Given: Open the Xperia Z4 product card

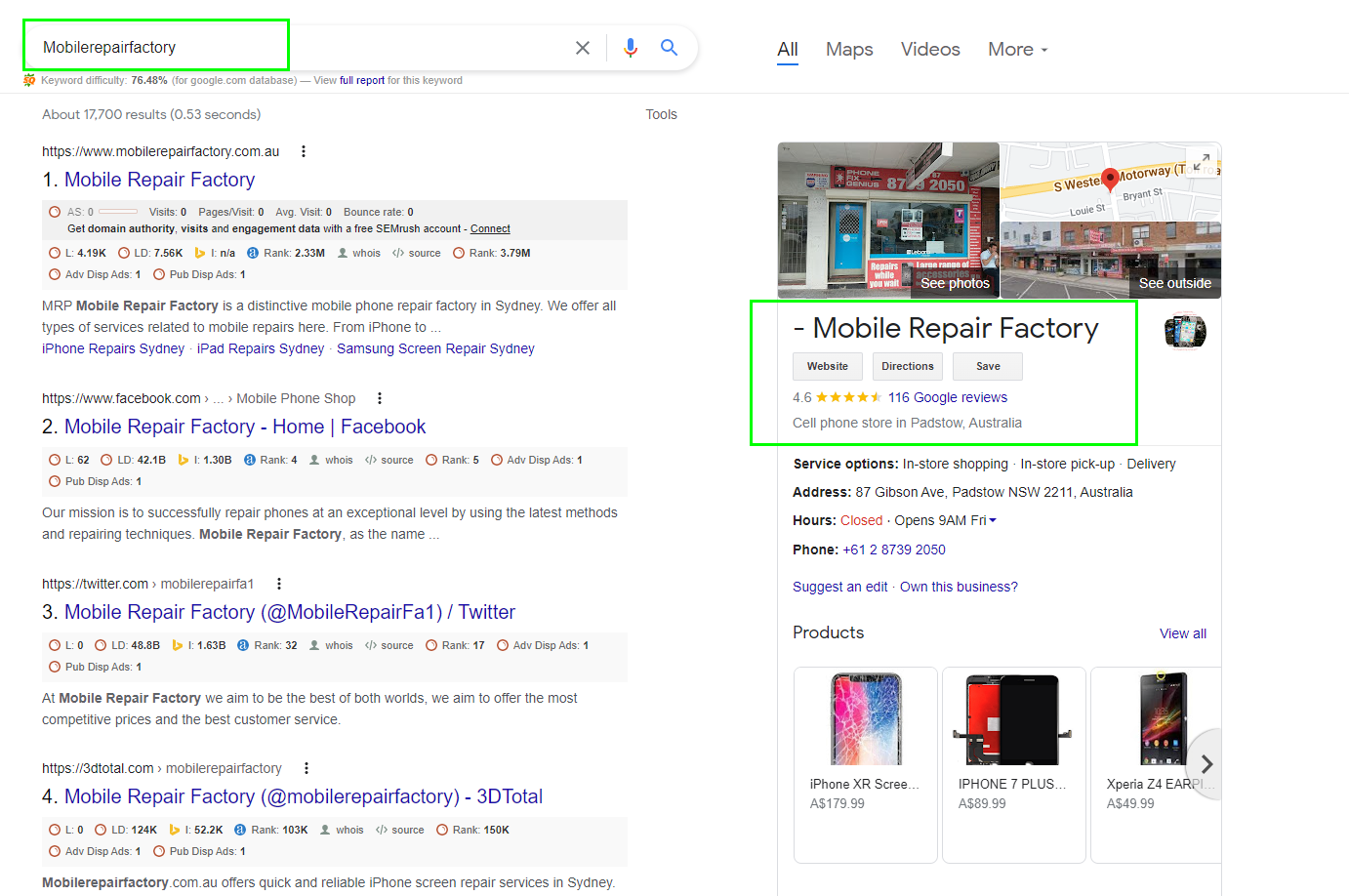Looking at the screenshot, I should click(1156, 765).
